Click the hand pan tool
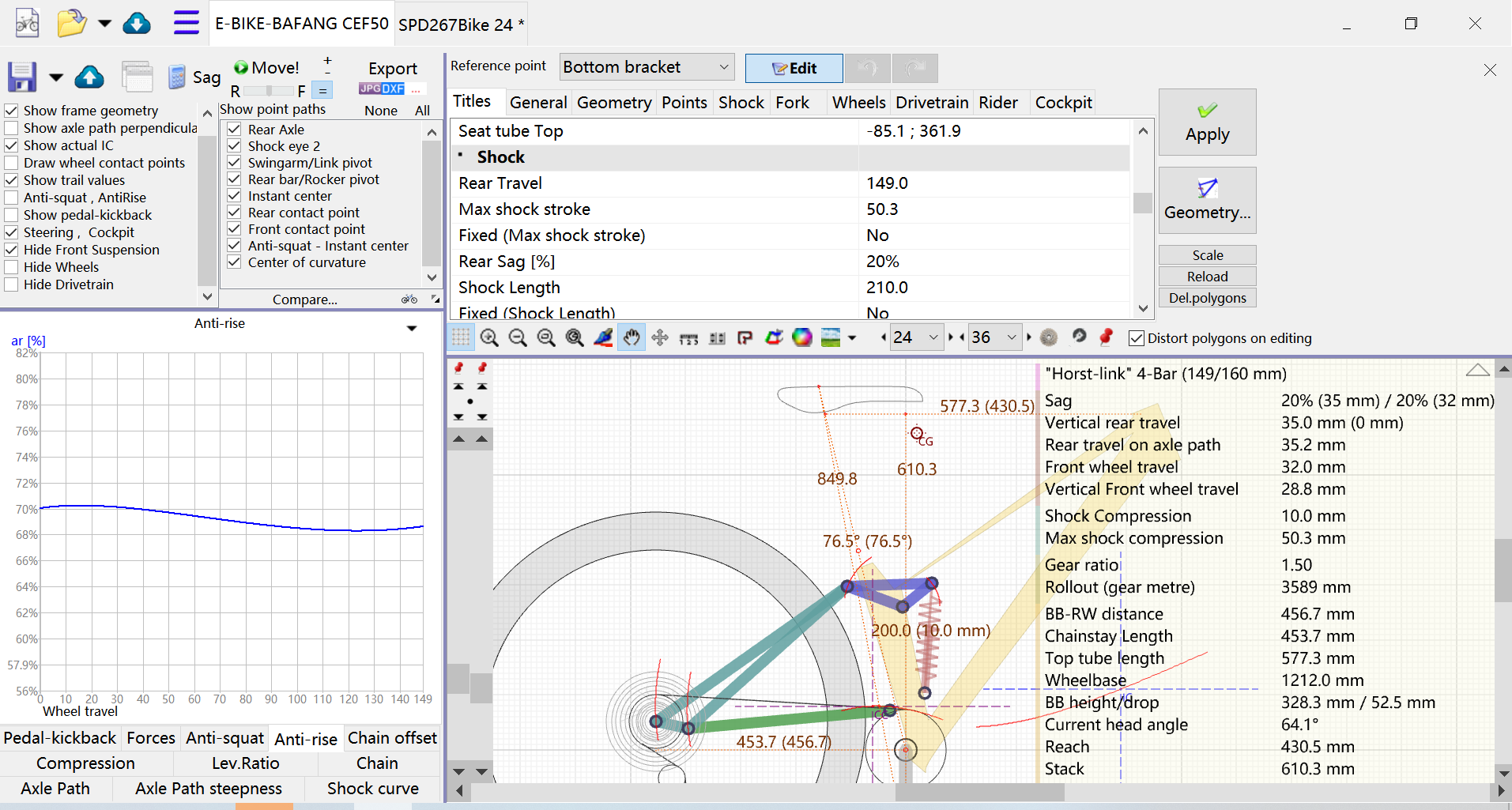1512x810 pixels. tap(632, 337)
